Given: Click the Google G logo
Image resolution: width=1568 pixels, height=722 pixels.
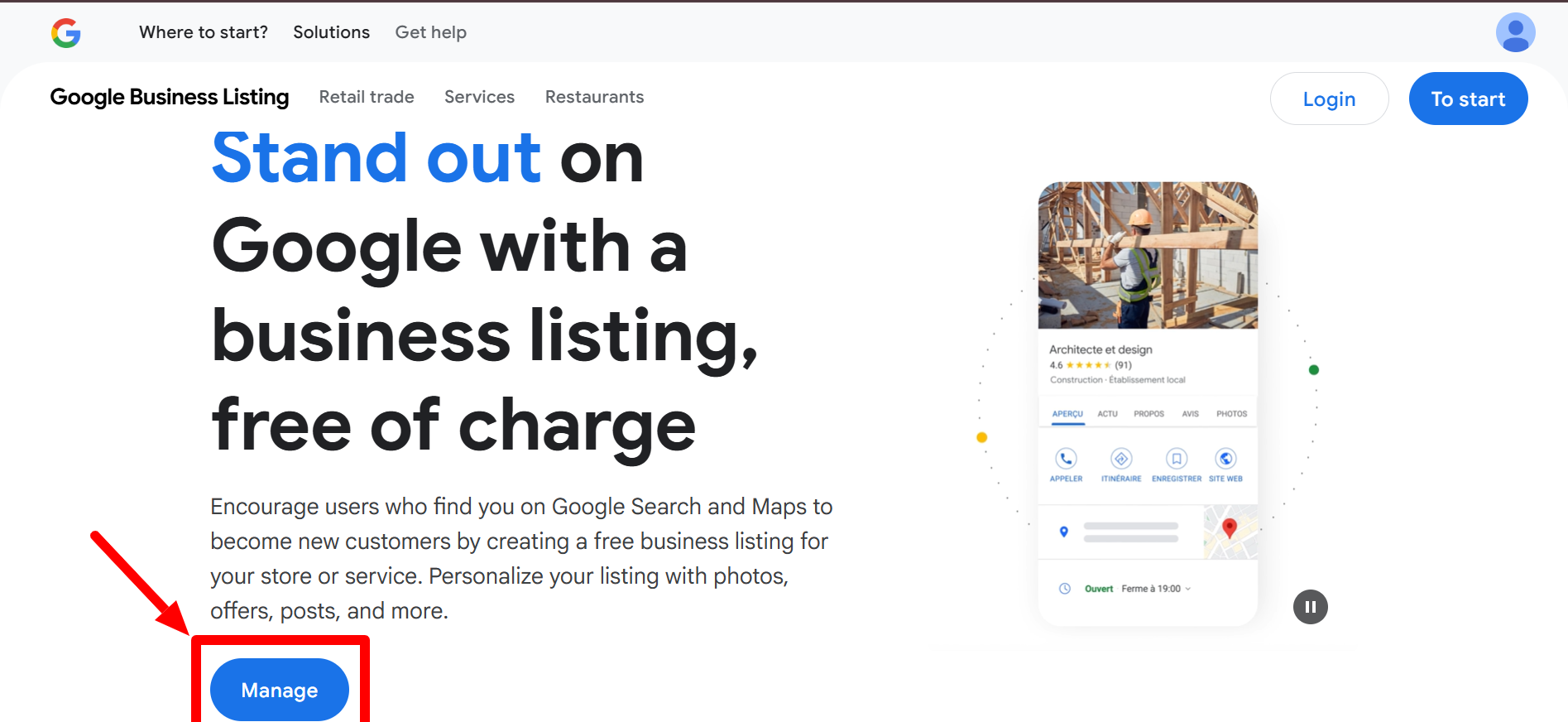Looking at the screenshot, I should coord(66,33).
